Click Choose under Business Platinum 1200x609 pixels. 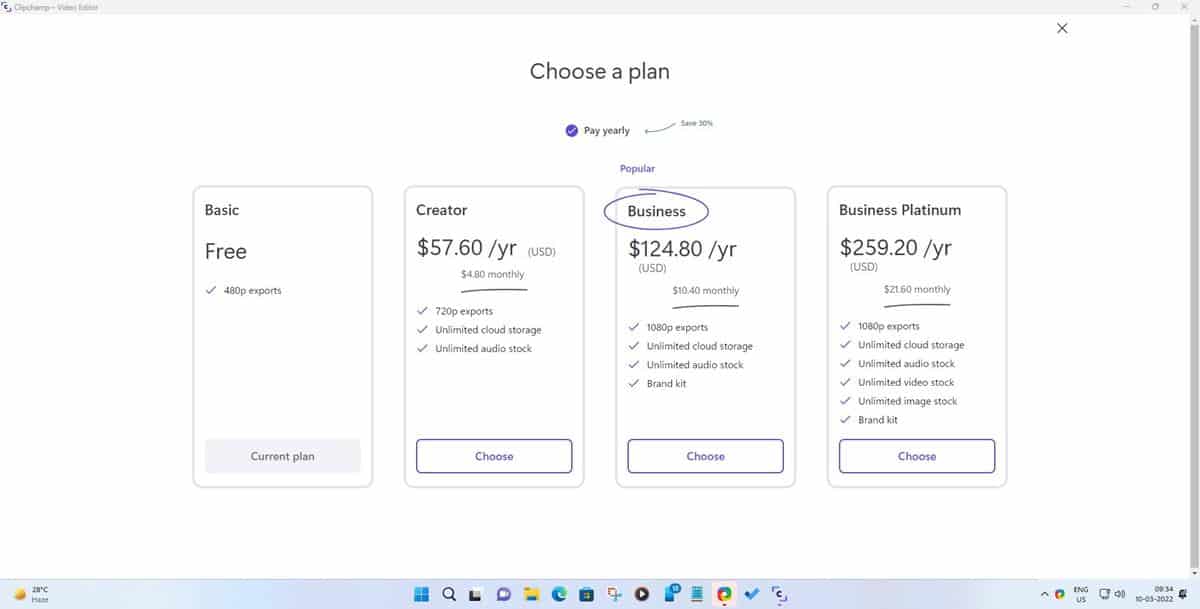tap(916, 456)
